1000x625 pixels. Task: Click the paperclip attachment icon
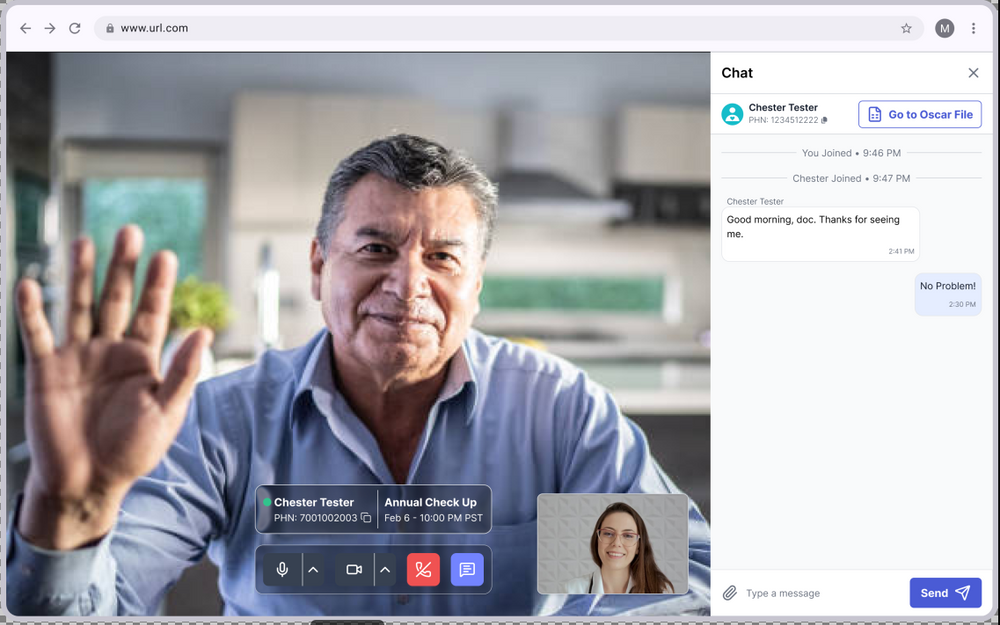tap(731, 592)
